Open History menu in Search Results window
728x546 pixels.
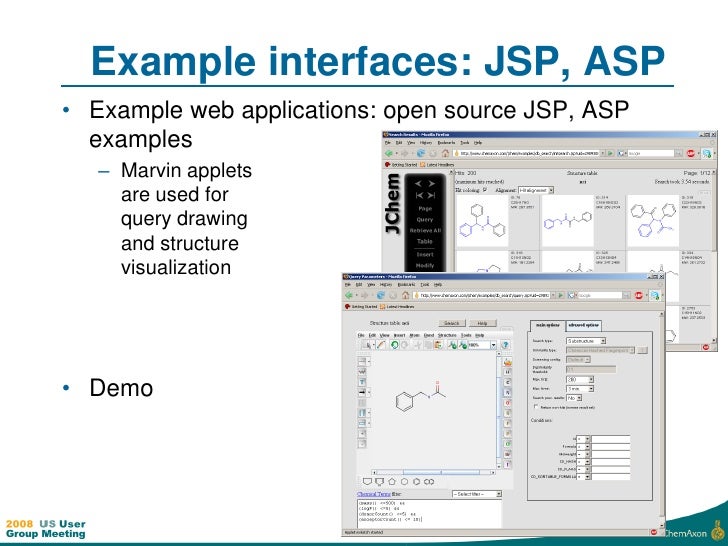(x=426, y=143)
